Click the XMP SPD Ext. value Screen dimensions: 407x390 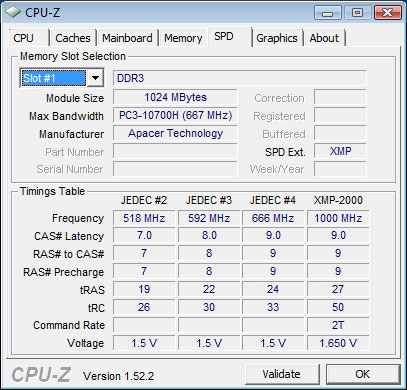340,151
